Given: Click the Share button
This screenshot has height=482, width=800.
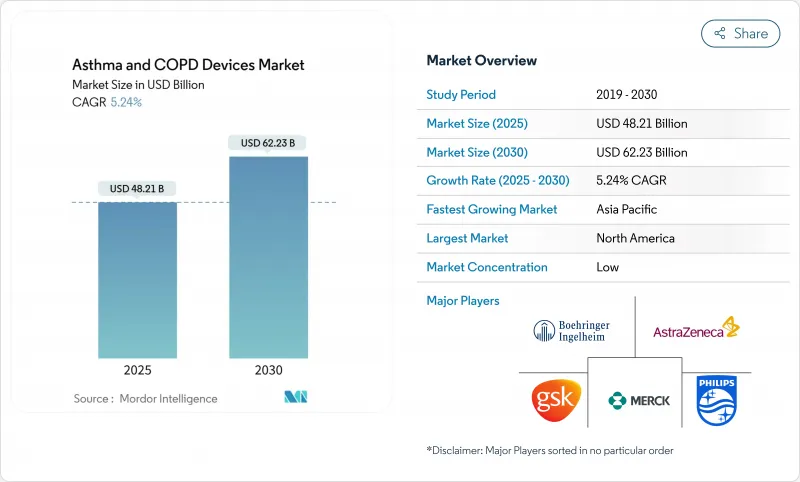Looking at the screenshot, I should [740, 33].
